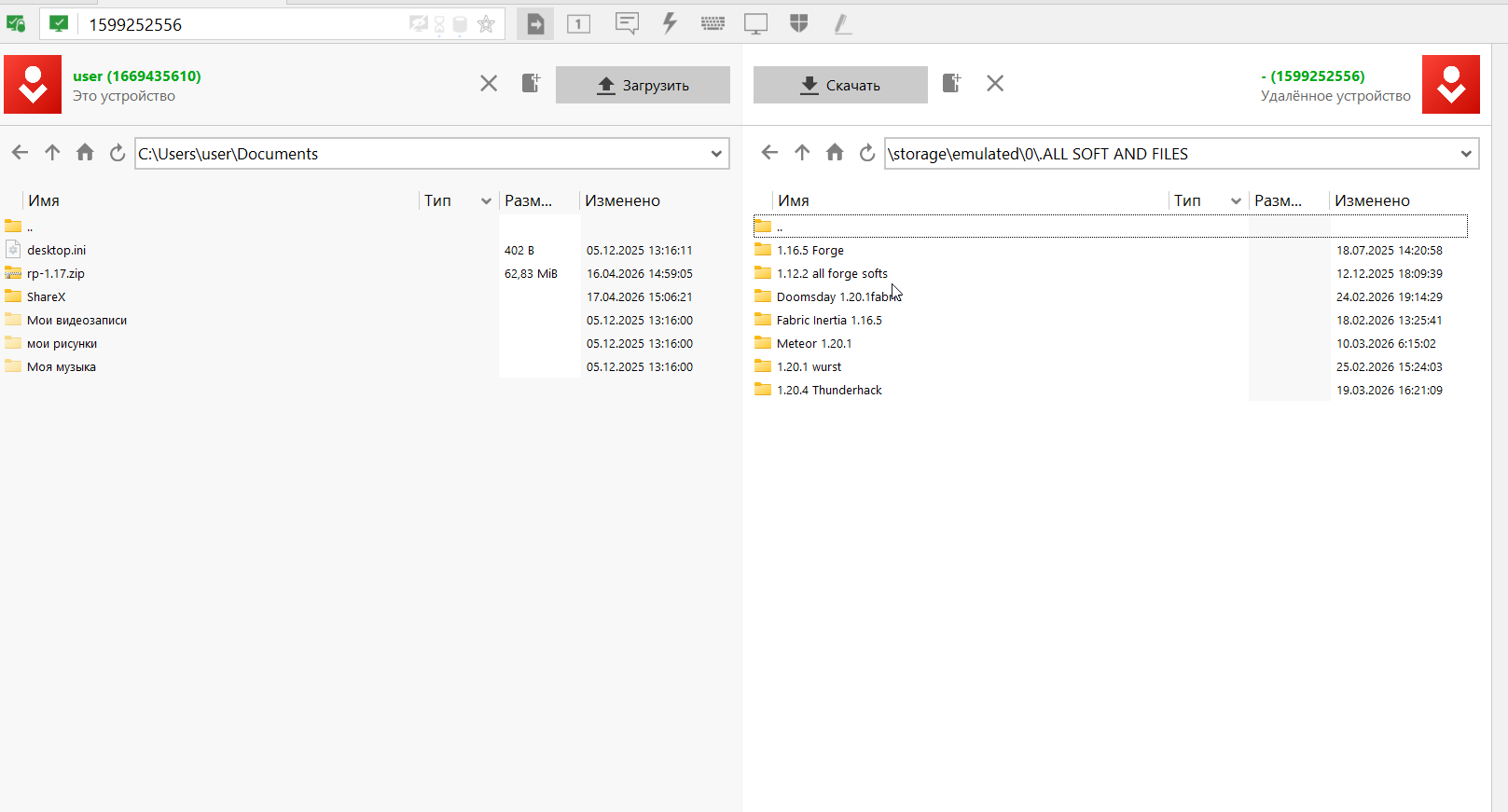Delete selected remote file with X icon
Image resolution: width=1508 pixels, height=812 pixels.
pos(995,84)
